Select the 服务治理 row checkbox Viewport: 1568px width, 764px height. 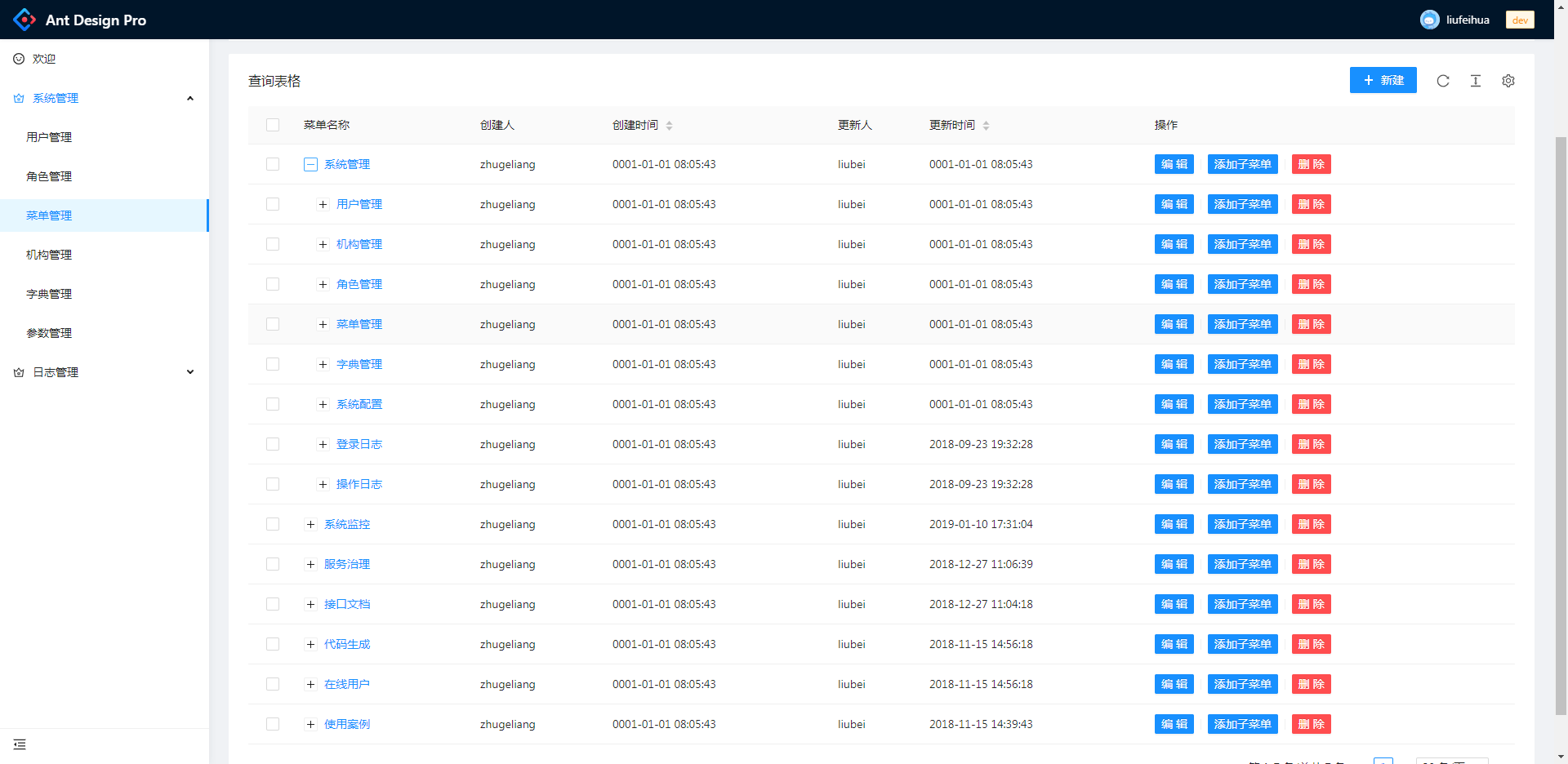click(x=273, y=564)
